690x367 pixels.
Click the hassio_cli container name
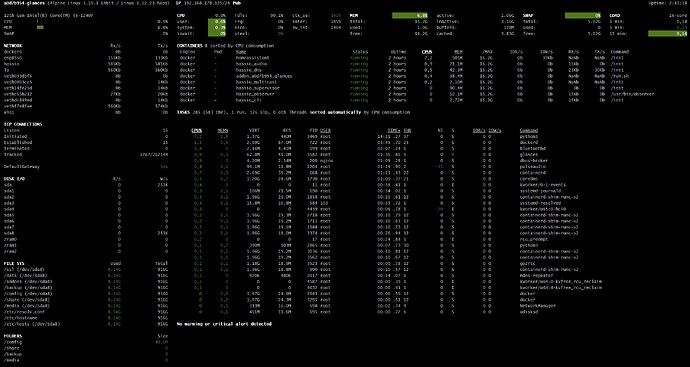pyautogui.click(x=249, y=100)
